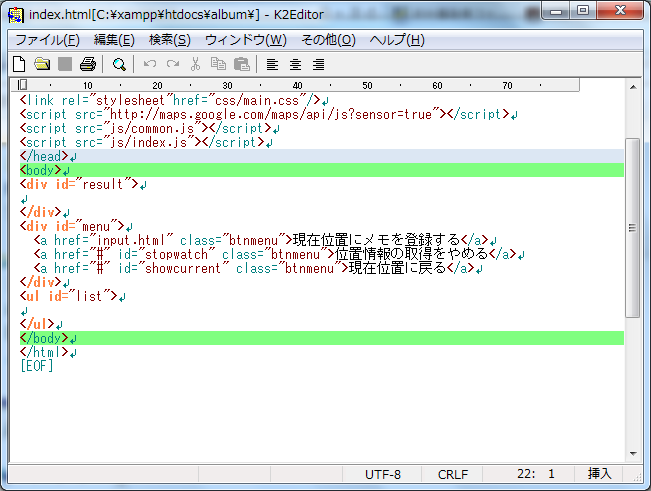651x491 pixels.
Task: Click the highlighted <body> line
Action: click(322, 170)
